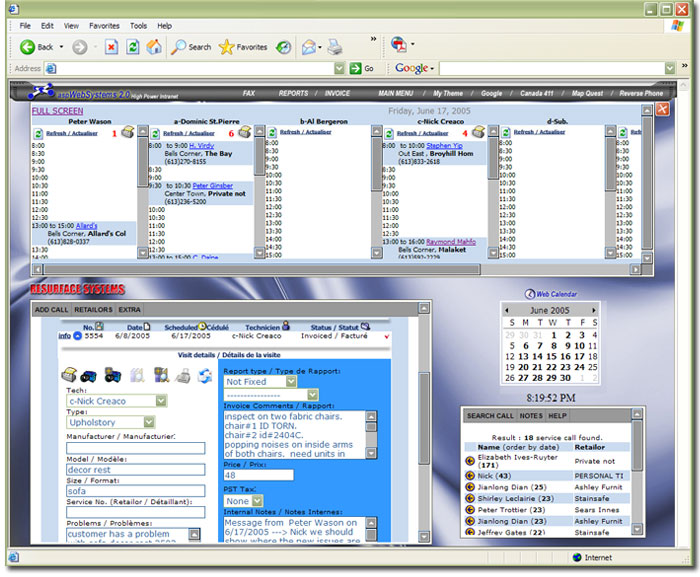This screenshot has height=577, width=700.
Task: Close schedule panel with orange X
Action: click(x=662, y=109)
